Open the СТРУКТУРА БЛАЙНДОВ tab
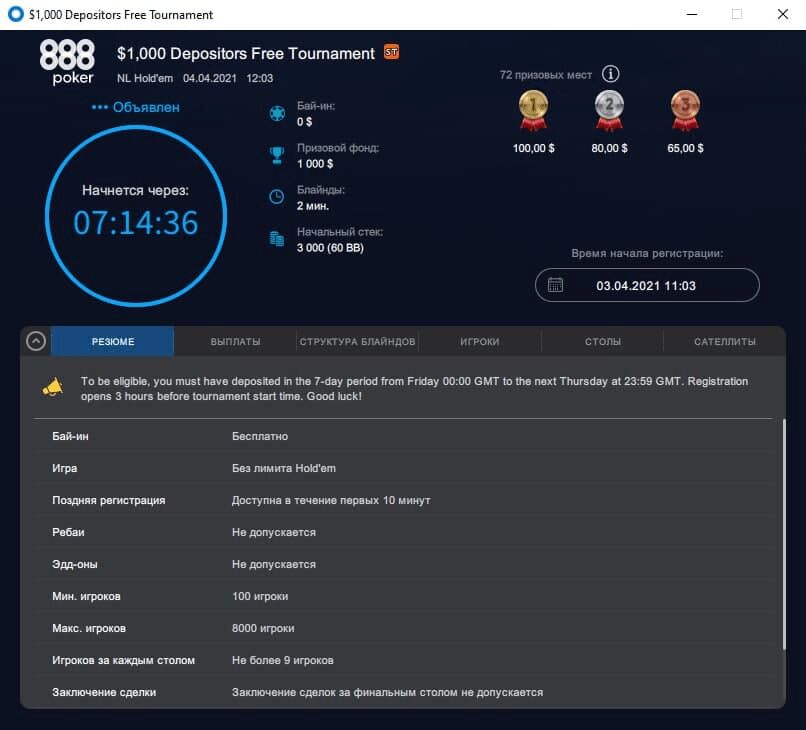The image size is (806, 730). coord(357,341)
